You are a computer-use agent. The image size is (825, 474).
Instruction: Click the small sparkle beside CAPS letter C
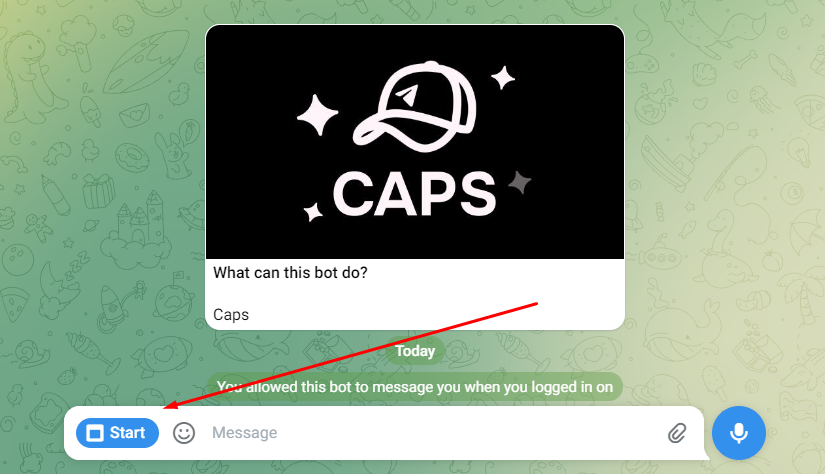click(x=314, y=212)
